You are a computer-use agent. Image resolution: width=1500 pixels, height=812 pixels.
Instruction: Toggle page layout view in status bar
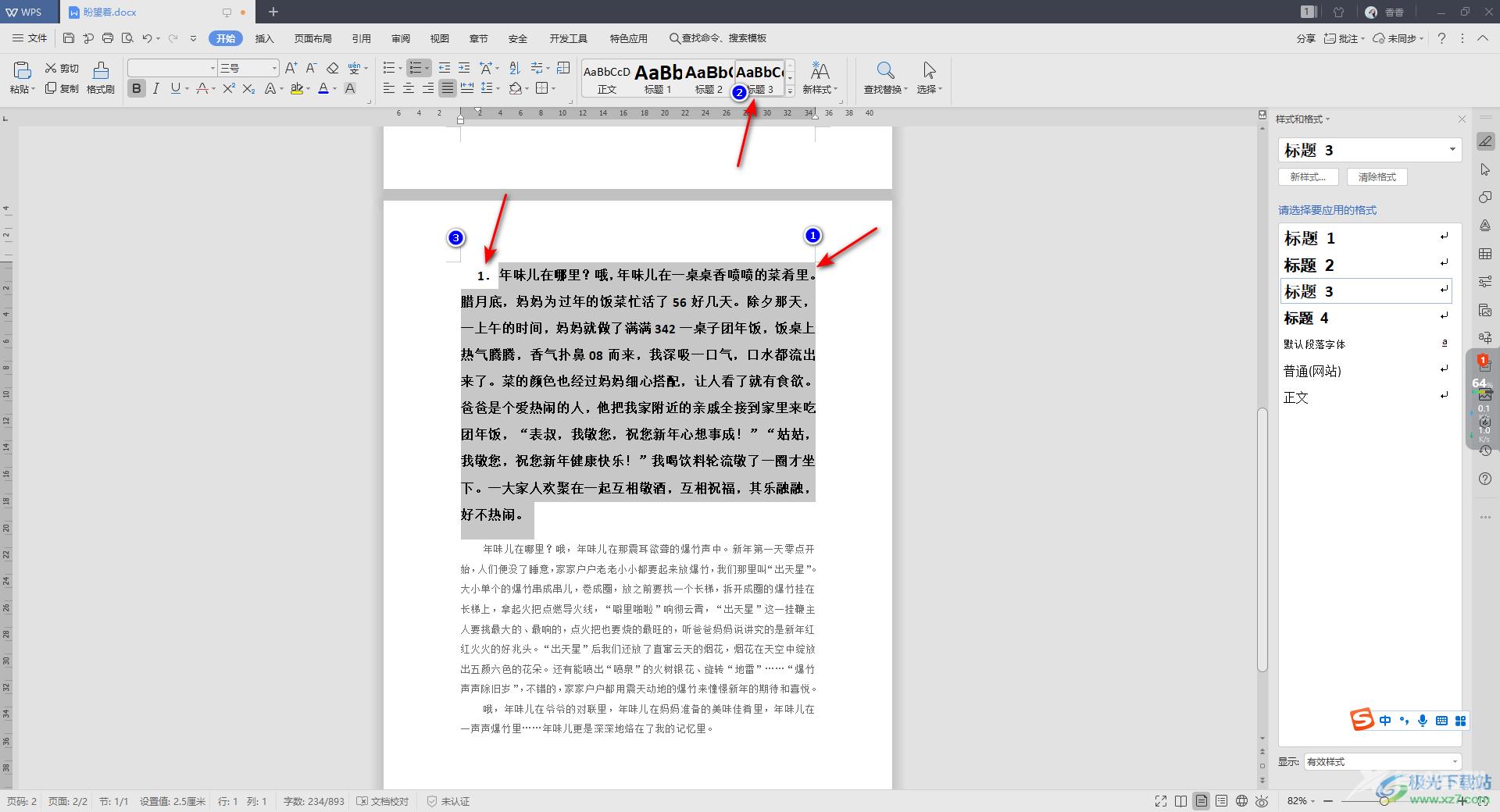tap(1202, 801)
